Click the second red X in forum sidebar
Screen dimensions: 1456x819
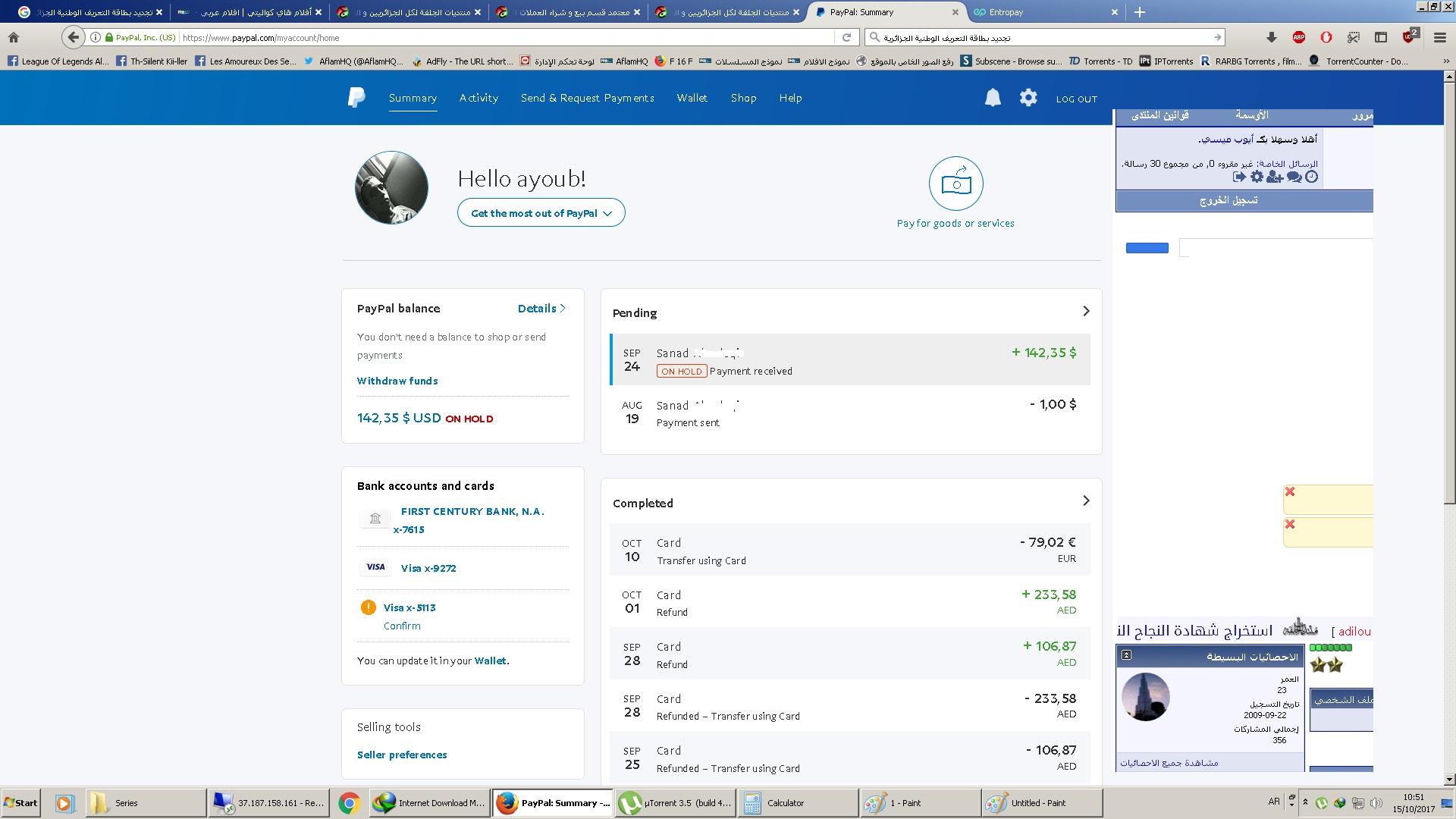1290,524
